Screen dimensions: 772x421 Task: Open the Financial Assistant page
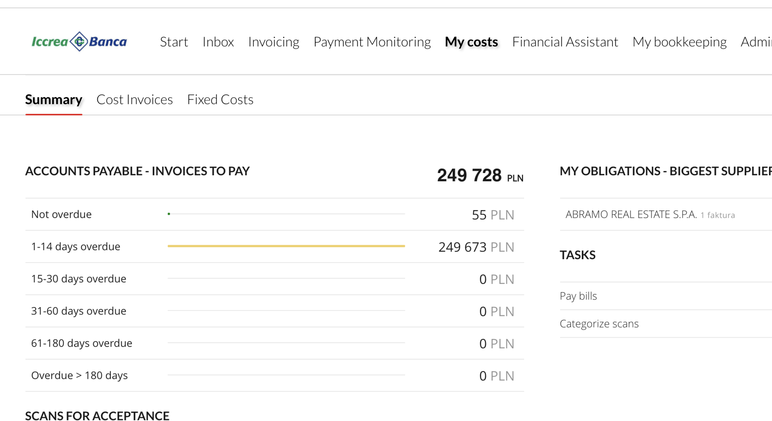(x=565, y=42)
